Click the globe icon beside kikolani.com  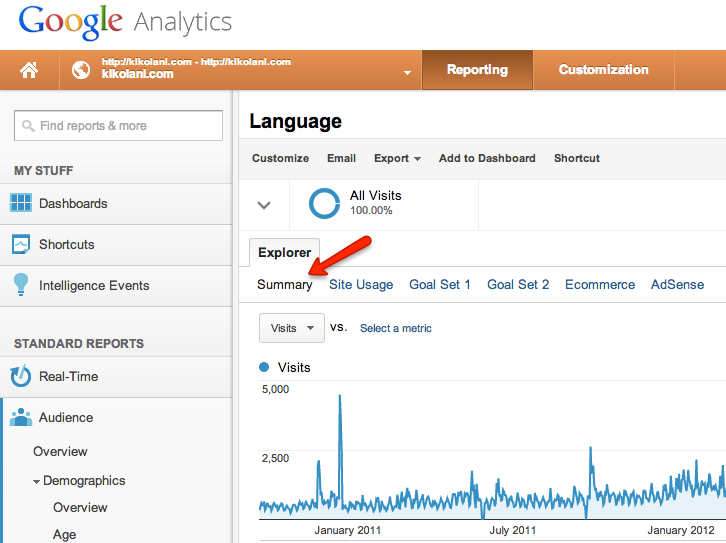click(82, 70)
